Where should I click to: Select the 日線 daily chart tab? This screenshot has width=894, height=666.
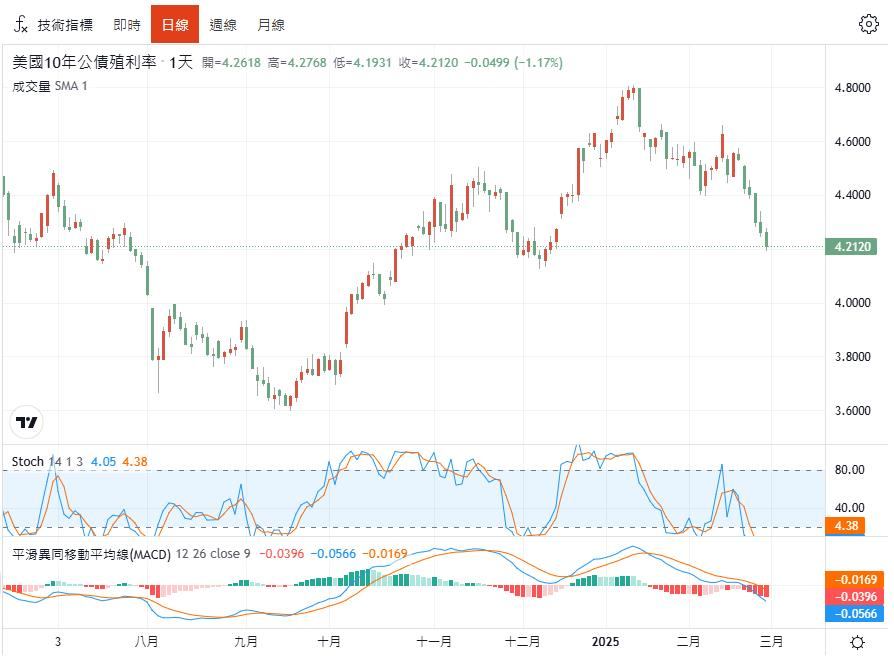(175, 25)
